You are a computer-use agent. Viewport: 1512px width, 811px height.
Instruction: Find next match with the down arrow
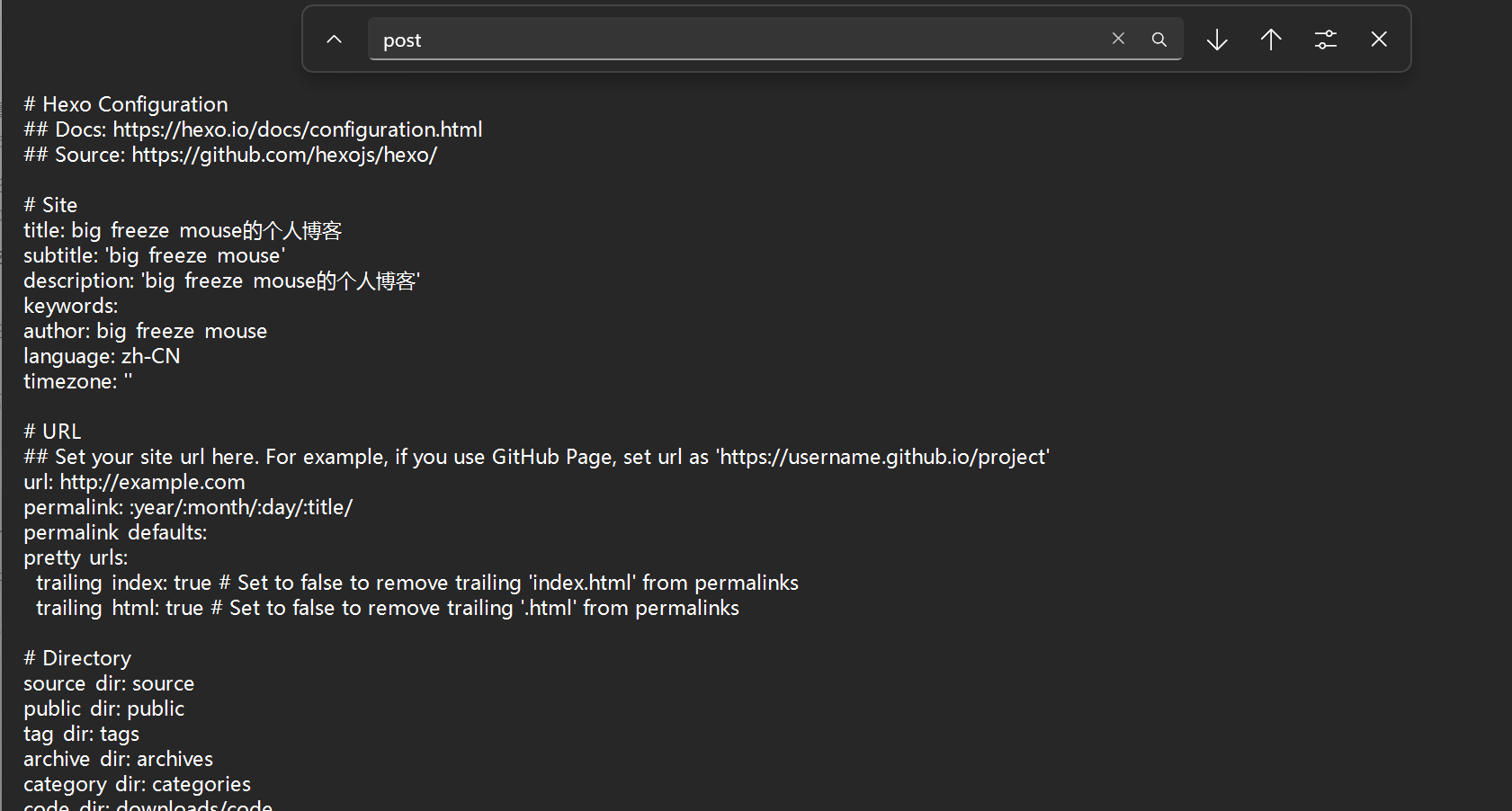pos(1217,40)
